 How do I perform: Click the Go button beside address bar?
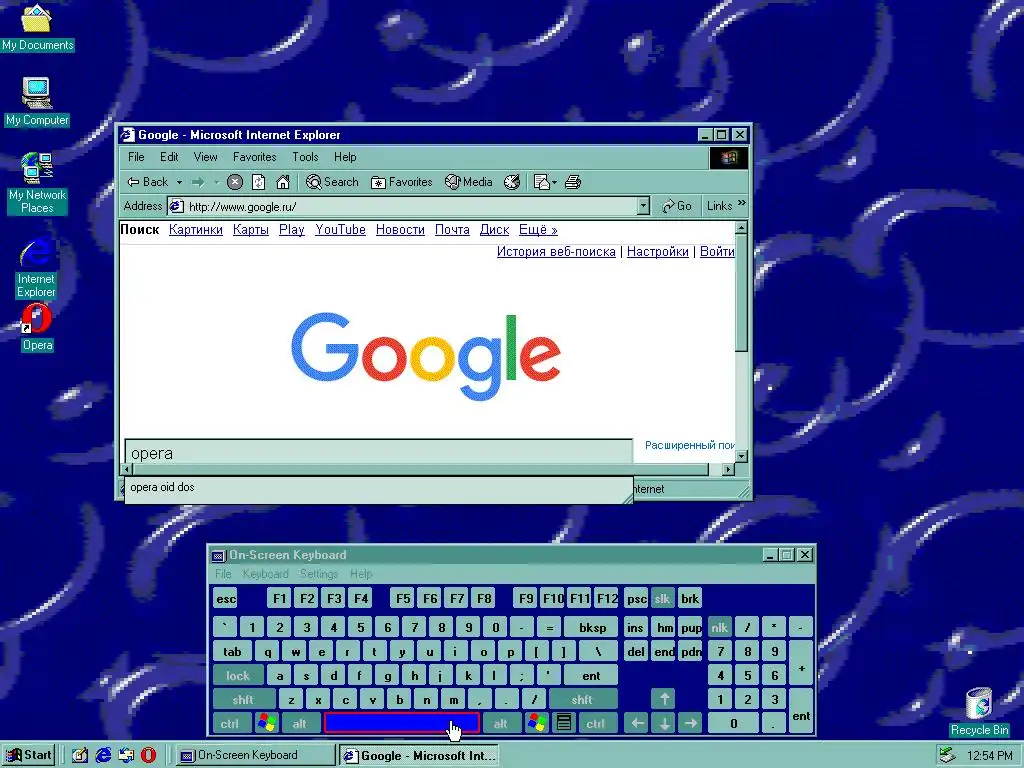pos(677,206)
